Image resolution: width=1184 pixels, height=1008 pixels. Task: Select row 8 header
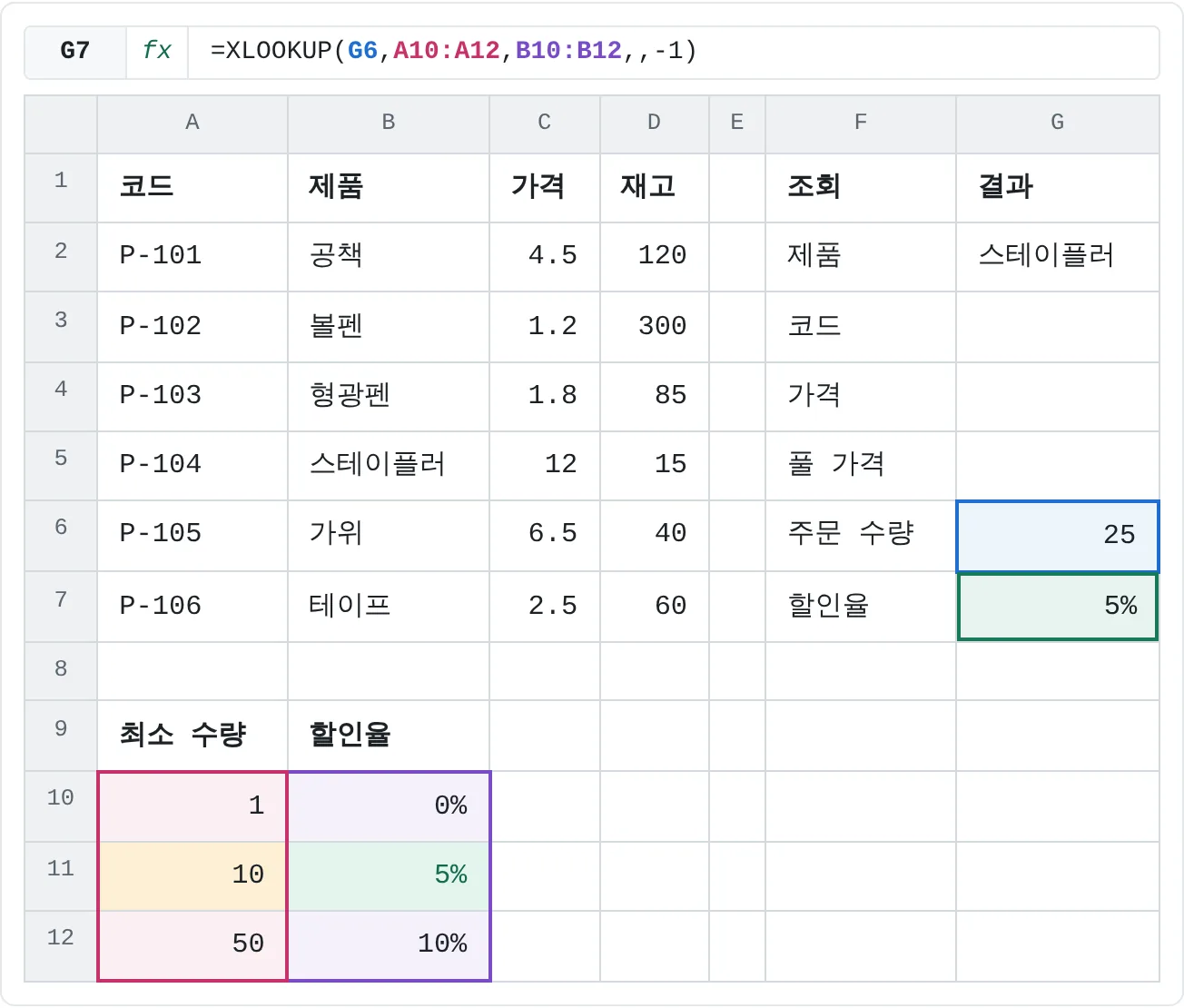[x=61, y=671]
